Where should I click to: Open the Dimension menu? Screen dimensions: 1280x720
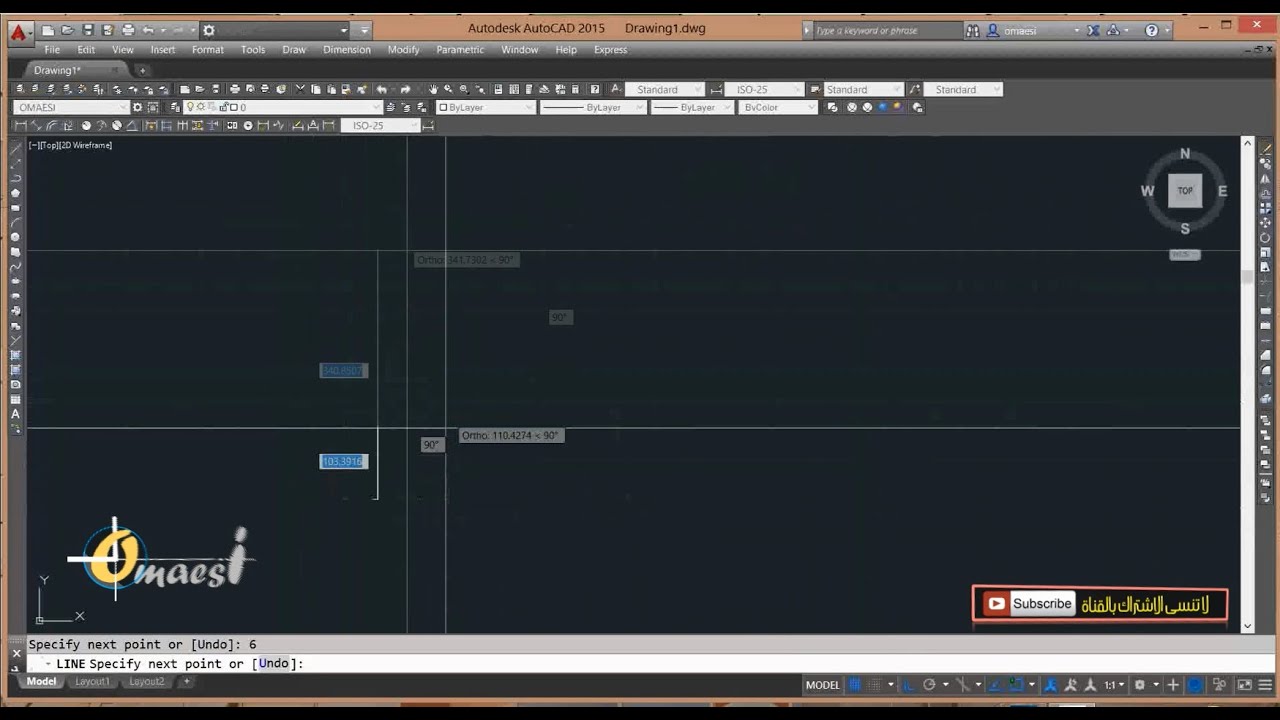click(347, 49)
